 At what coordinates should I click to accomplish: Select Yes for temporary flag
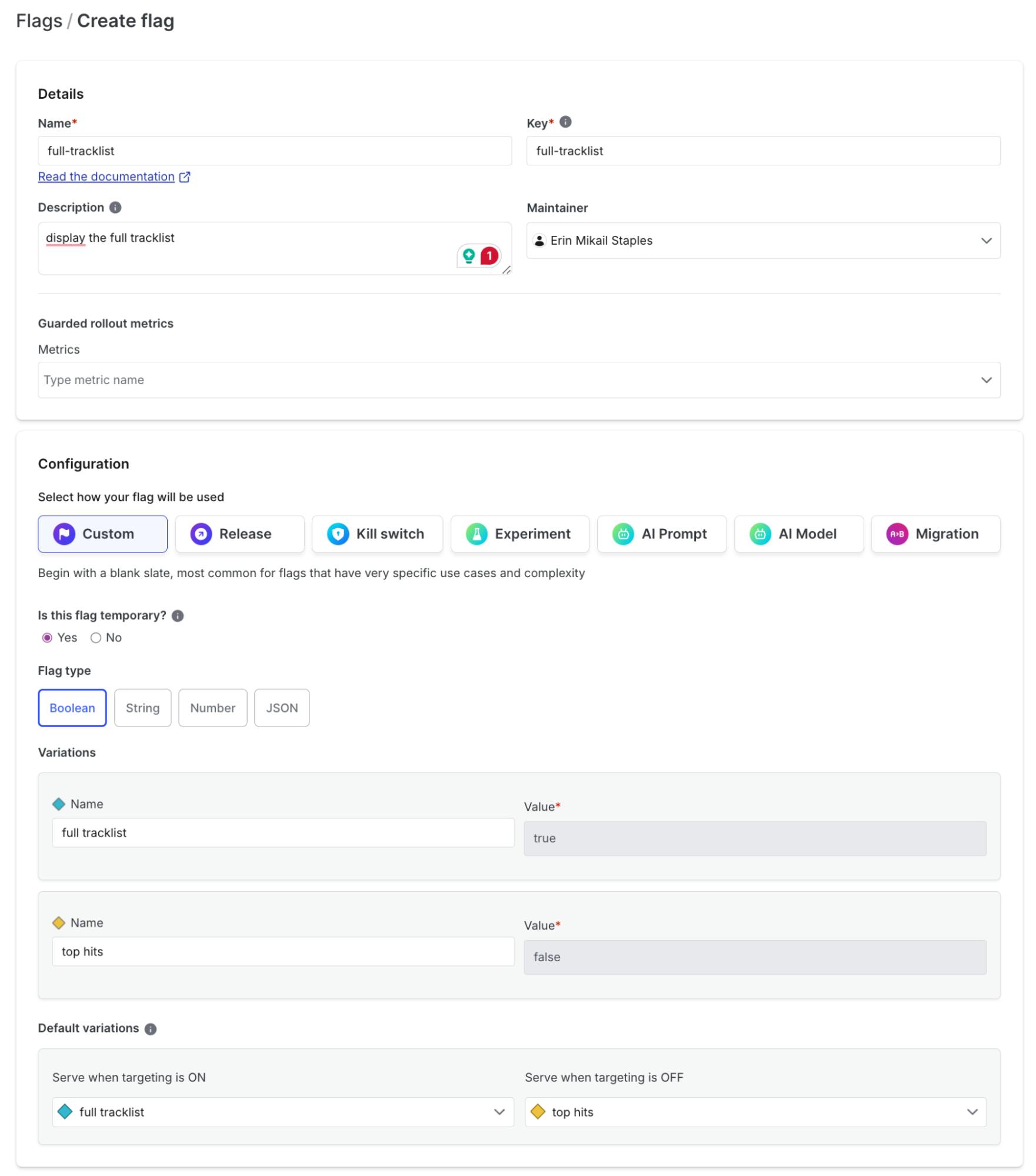tap(48, 638)
